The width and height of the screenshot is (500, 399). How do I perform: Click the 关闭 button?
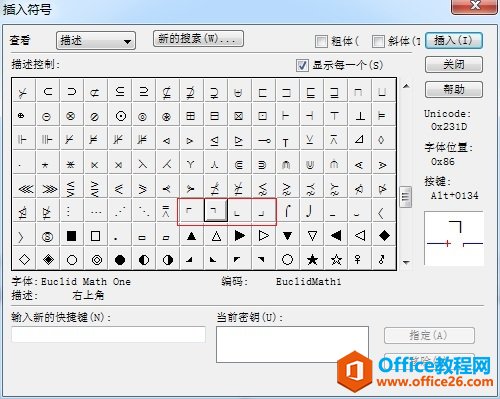(454, 64)
